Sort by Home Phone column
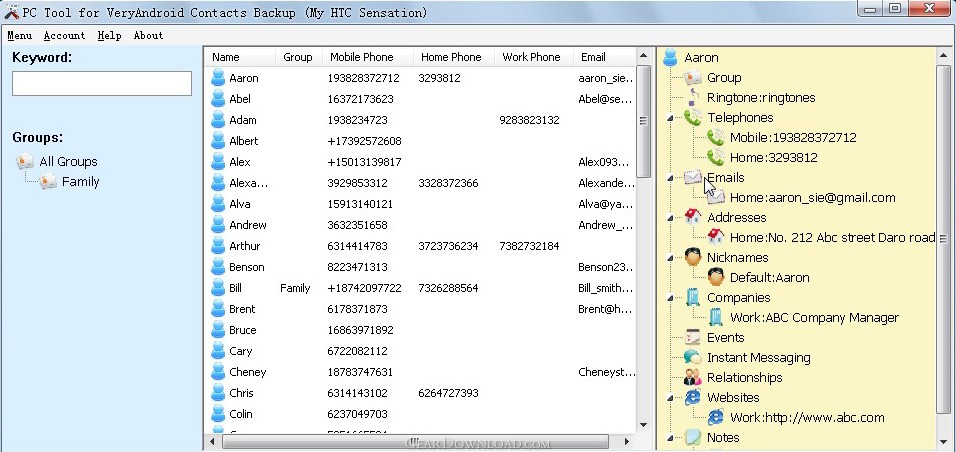The width and height of the screenshot is (956, 452). [x=453, y=57]
